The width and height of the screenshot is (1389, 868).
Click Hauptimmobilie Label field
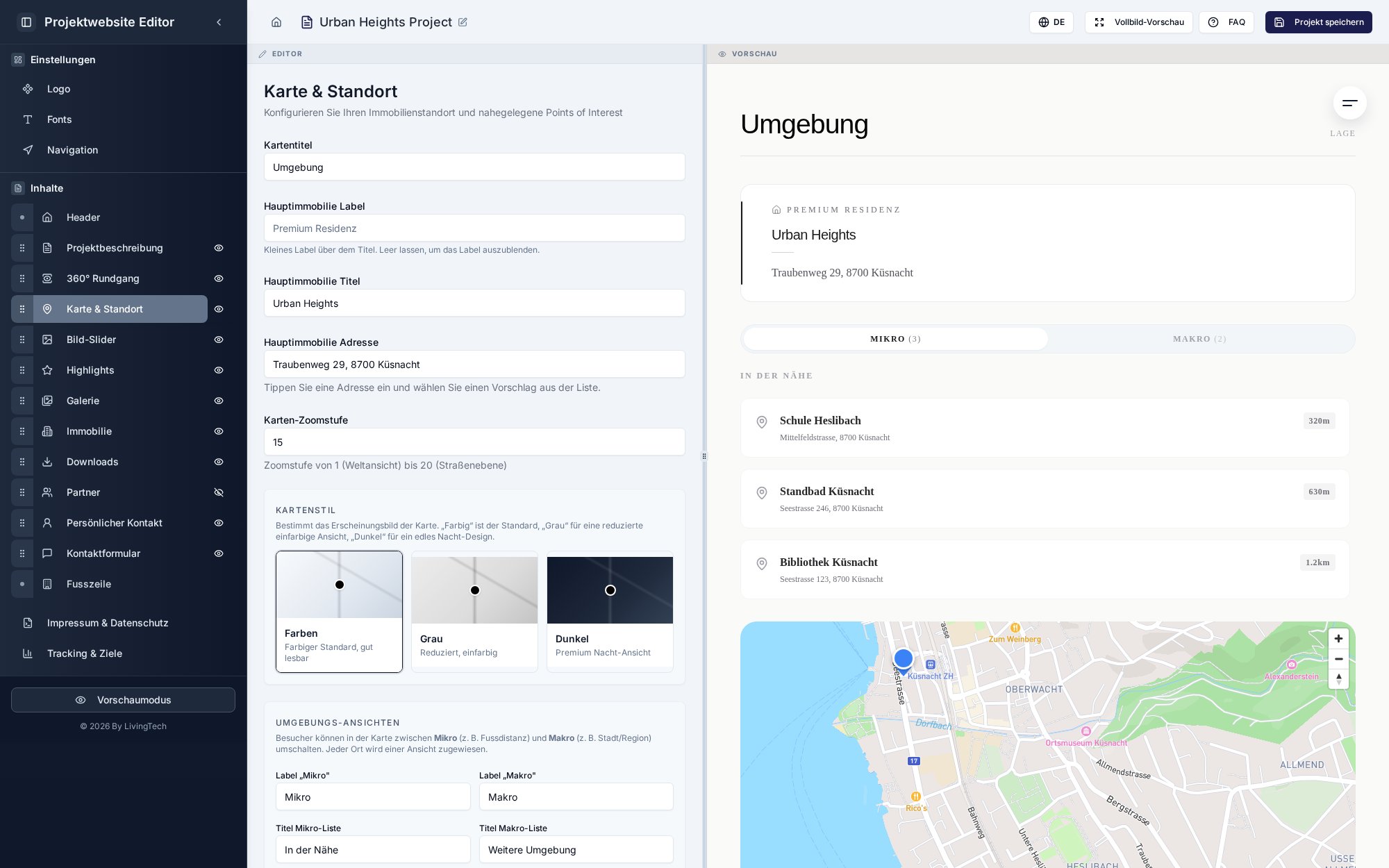pos(474,228)
